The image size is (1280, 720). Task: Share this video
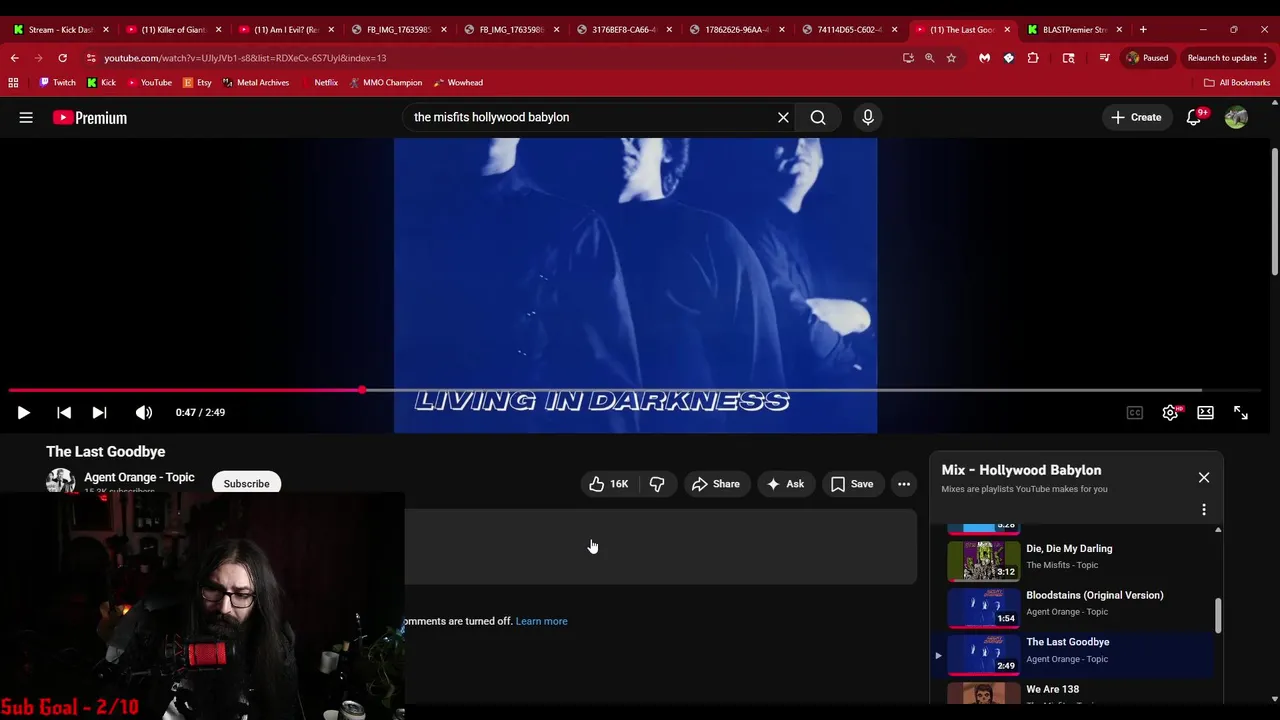[x=715, y=484]
